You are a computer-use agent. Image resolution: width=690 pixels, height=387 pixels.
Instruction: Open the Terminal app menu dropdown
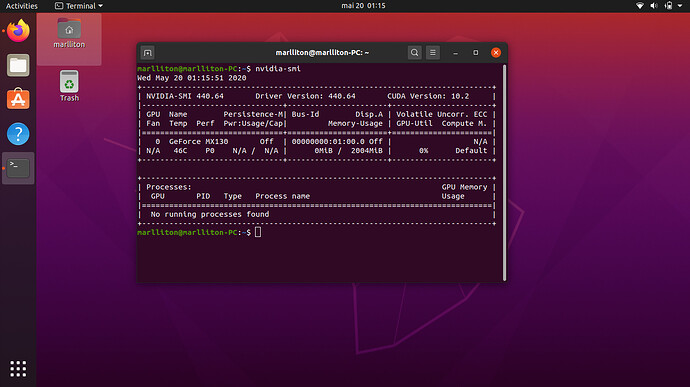coord(79,6)
